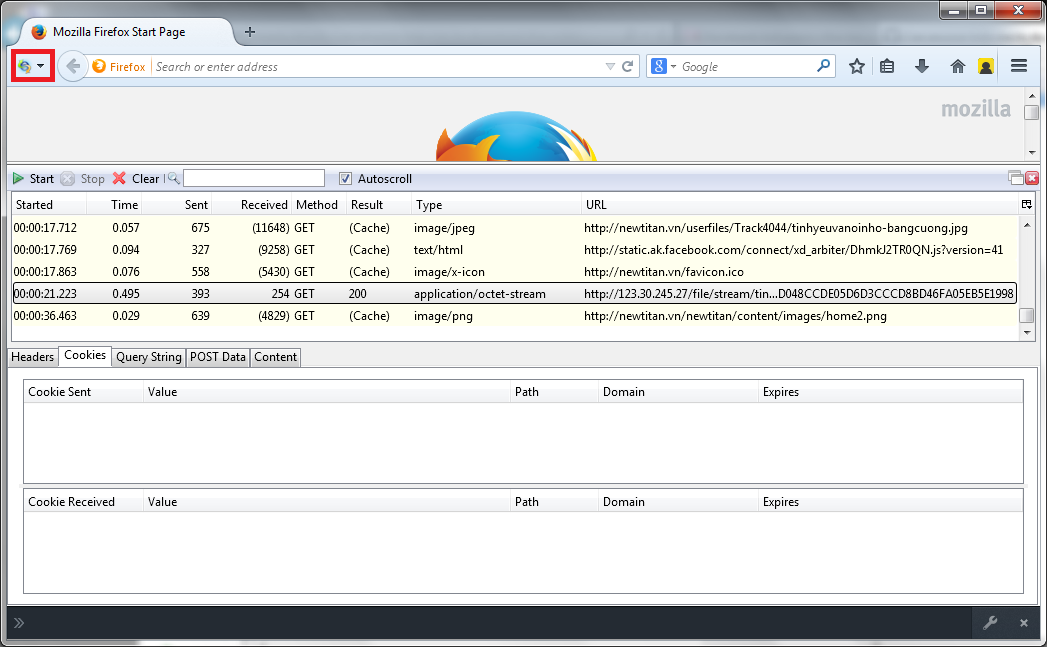
Task: Click the developer toolbar command prompt chevrons
Action: pos(19,623)
